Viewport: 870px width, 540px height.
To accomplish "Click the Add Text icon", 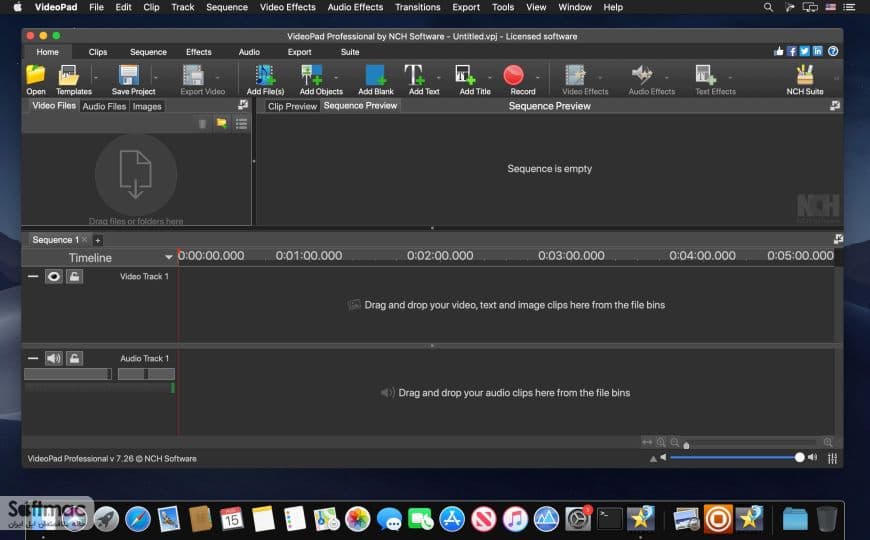I will coord(414,75).
